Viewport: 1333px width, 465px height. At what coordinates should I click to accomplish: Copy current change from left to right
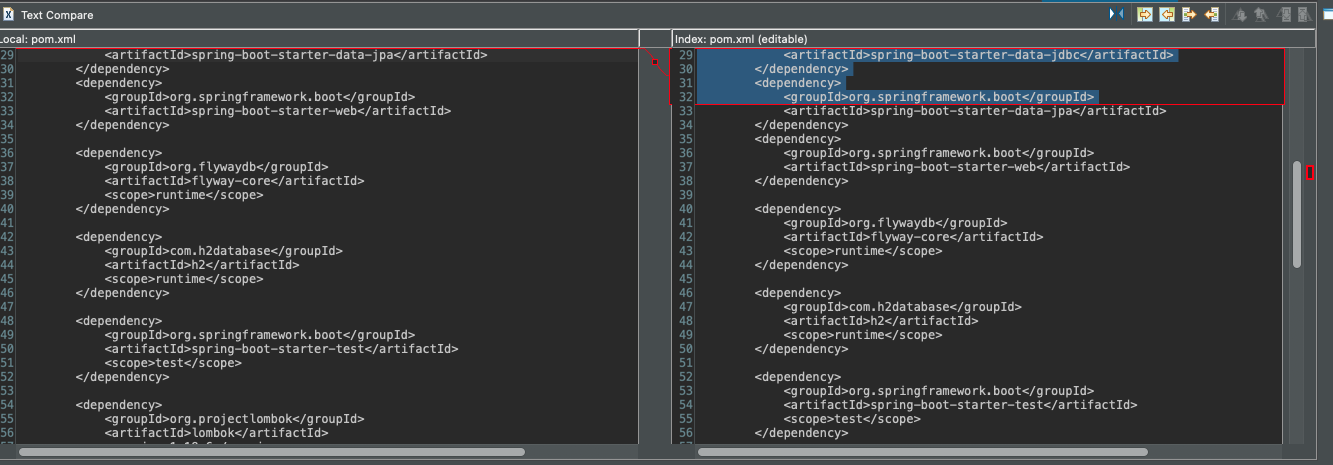(x=1189, y=14)
